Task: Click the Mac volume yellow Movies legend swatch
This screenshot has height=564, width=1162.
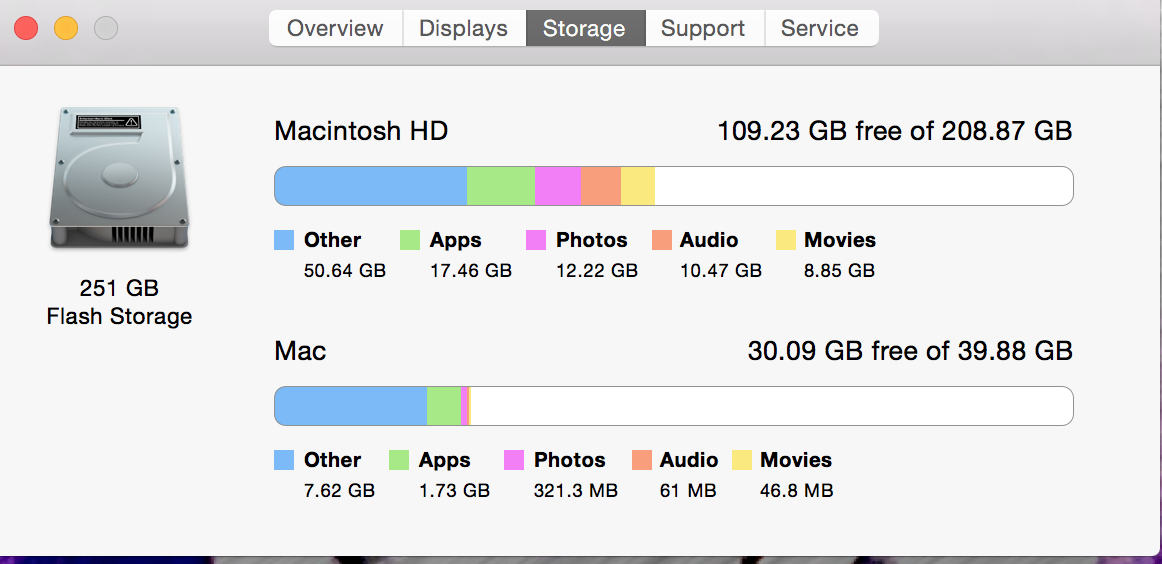Action: coord(742,460)
